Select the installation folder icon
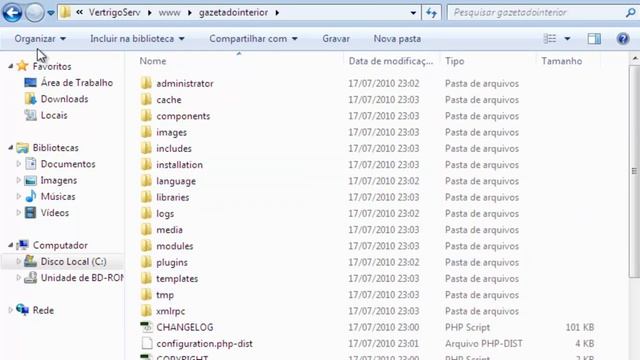Viewport: 640px width, 360px height. tap(146, 164)
